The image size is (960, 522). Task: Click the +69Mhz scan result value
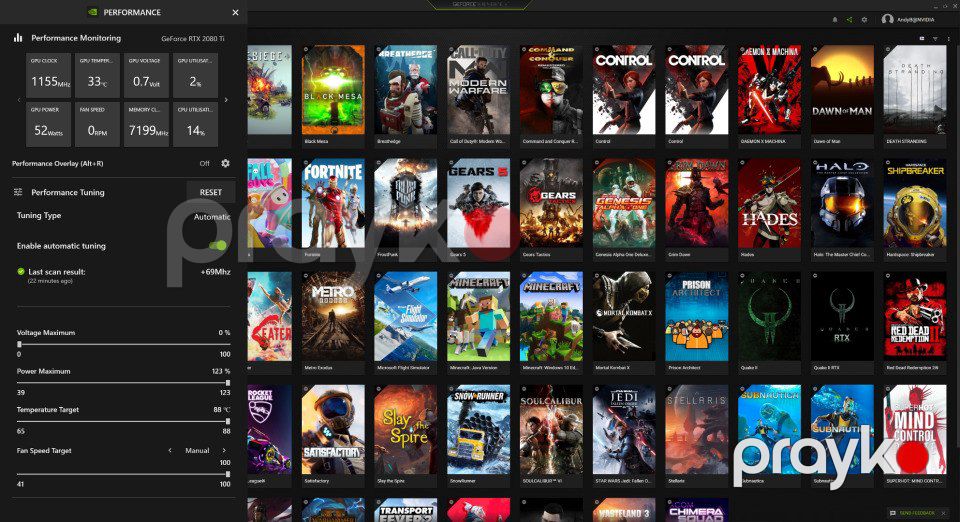point(216,272)
